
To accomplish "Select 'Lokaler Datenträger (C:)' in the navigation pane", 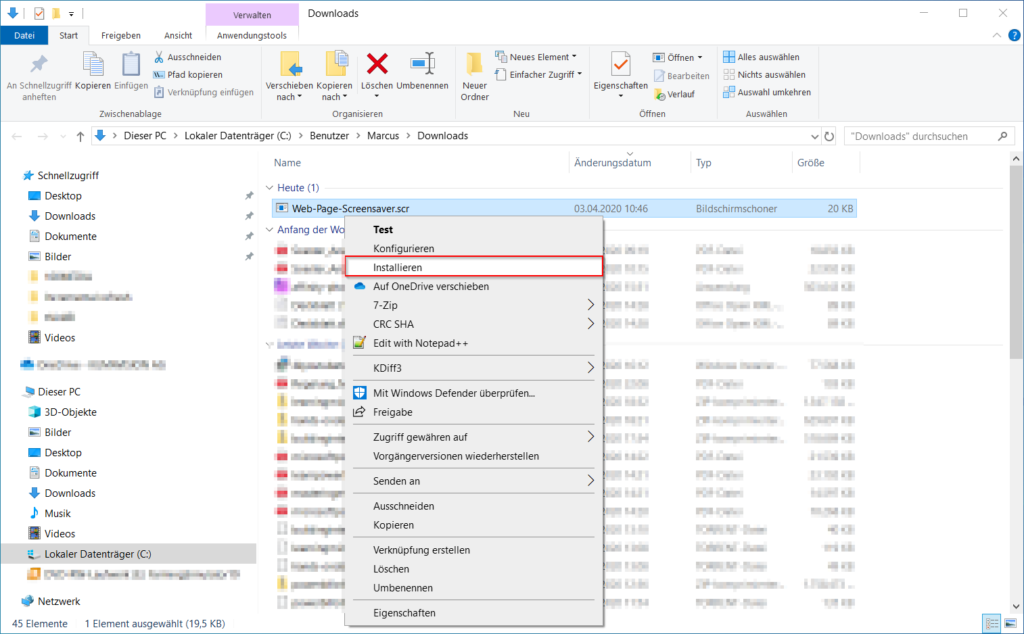I will tap(97, 554).
